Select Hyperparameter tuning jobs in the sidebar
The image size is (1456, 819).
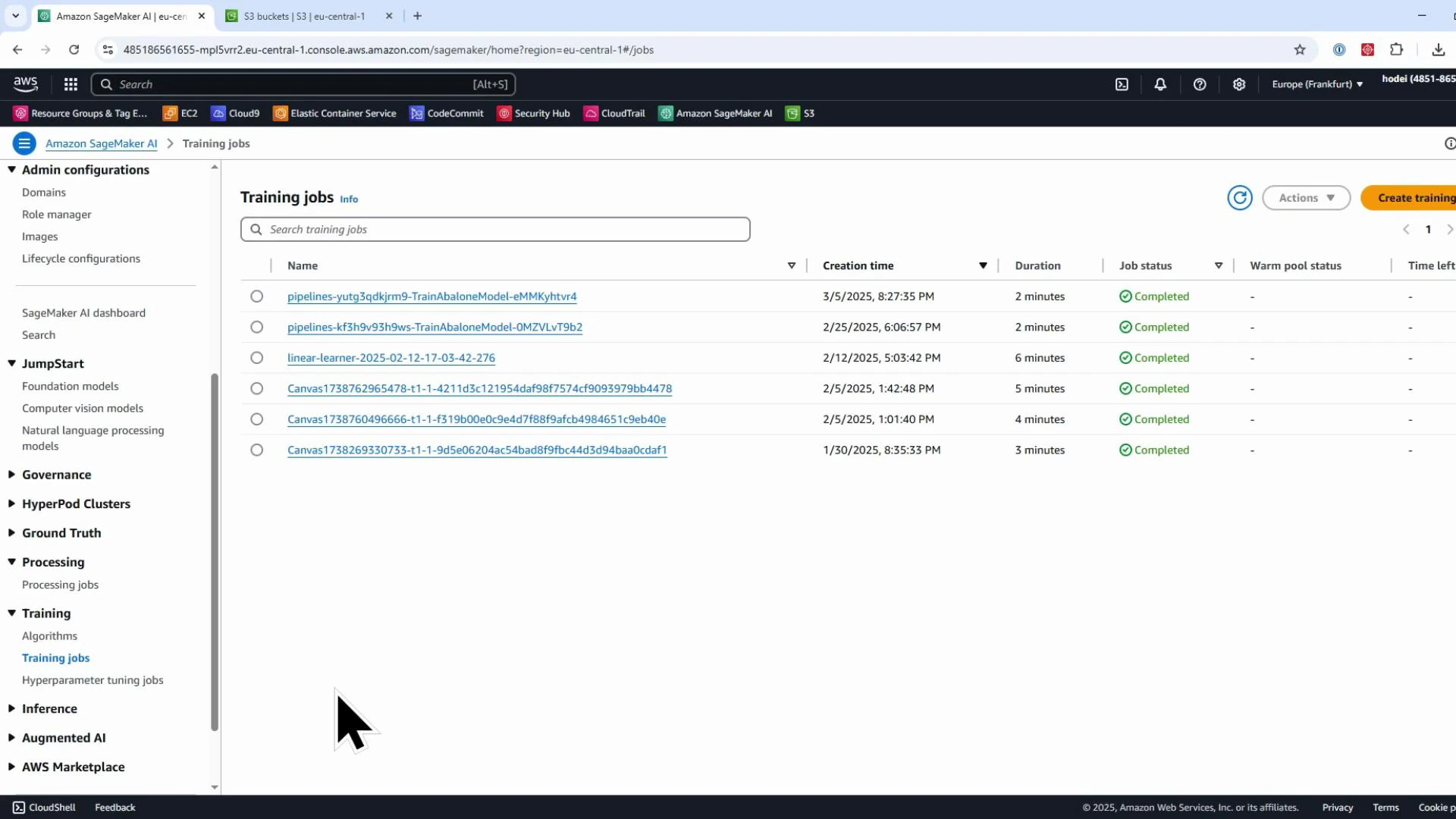click(93, 680)
